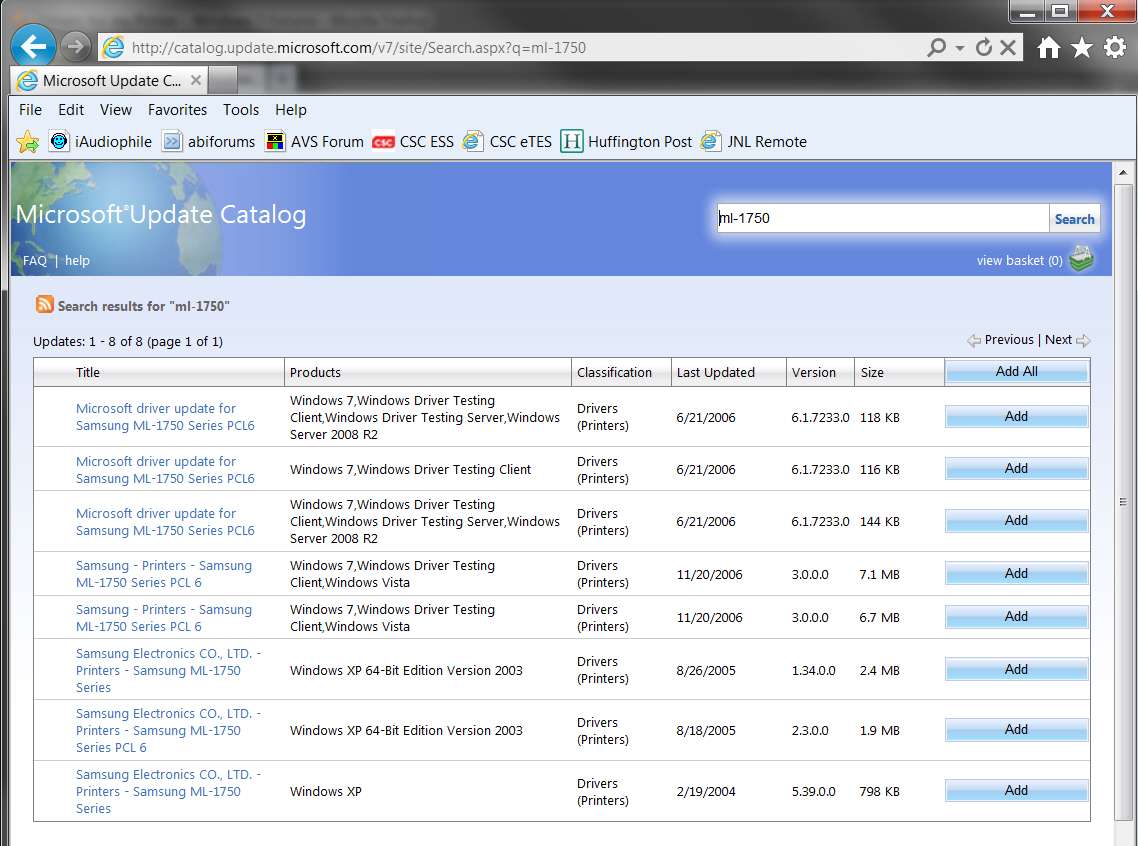Click the Add to Favorites bar star icon

[28, 141]
